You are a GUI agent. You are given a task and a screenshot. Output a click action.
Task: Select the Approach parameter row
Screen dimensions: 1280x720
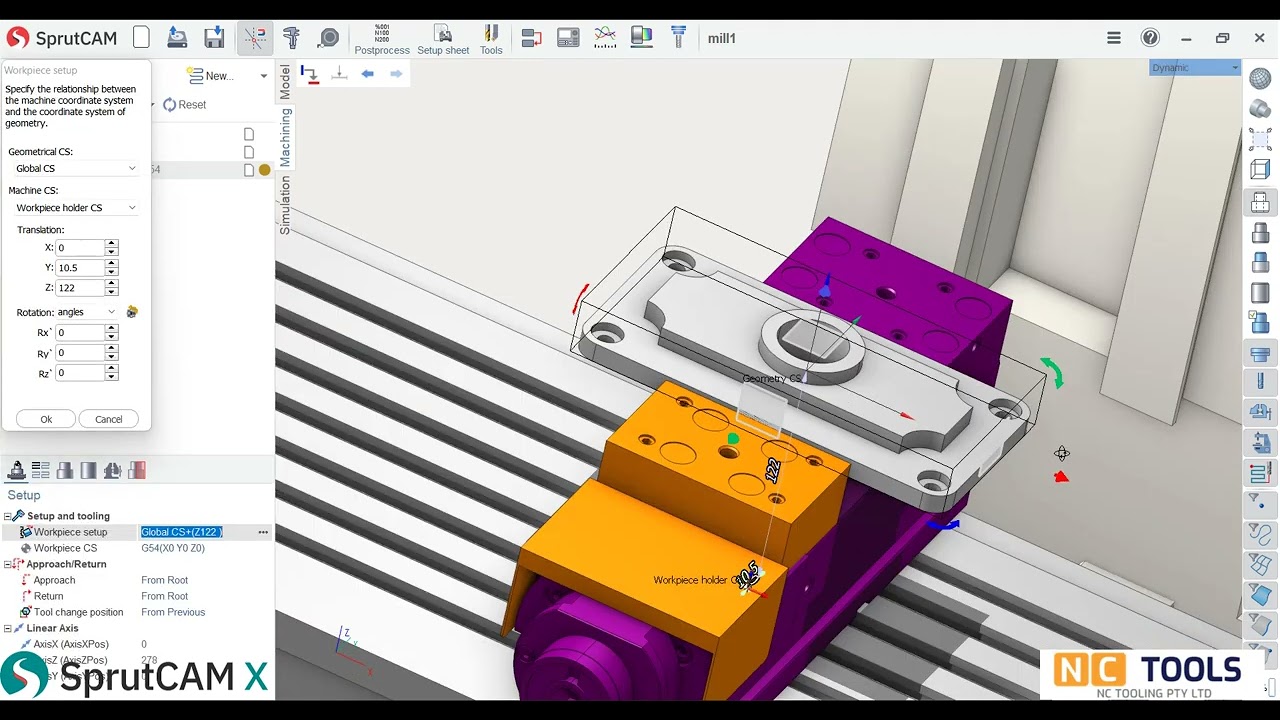[137, 580]
